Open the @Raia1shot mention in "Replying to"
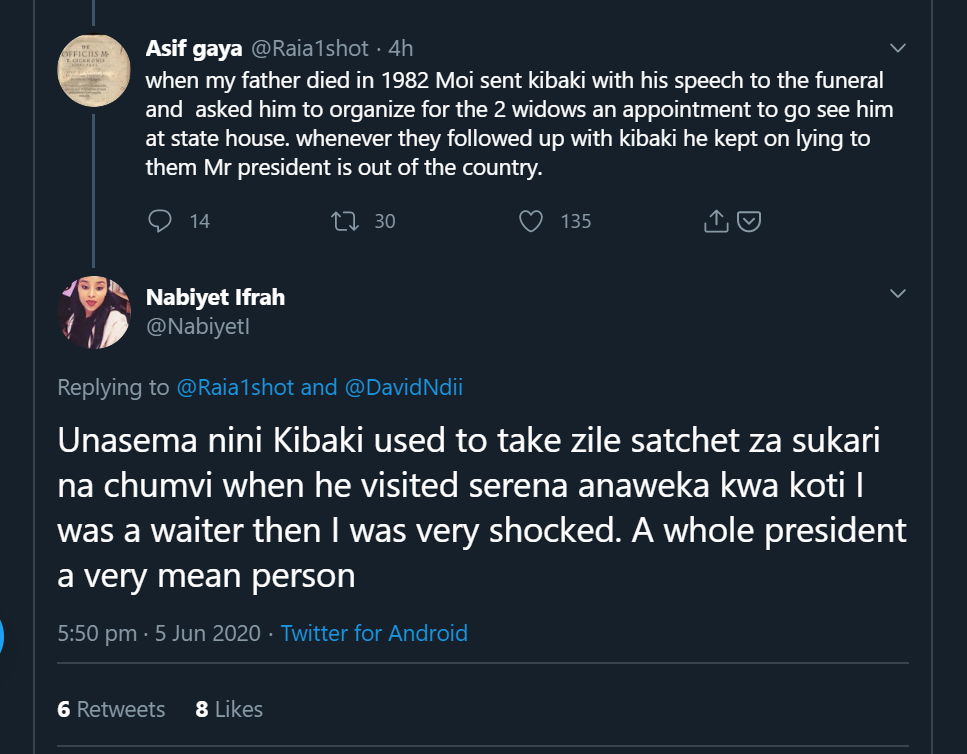The height and width of the screenshot is (754, 967). [236, 387]
